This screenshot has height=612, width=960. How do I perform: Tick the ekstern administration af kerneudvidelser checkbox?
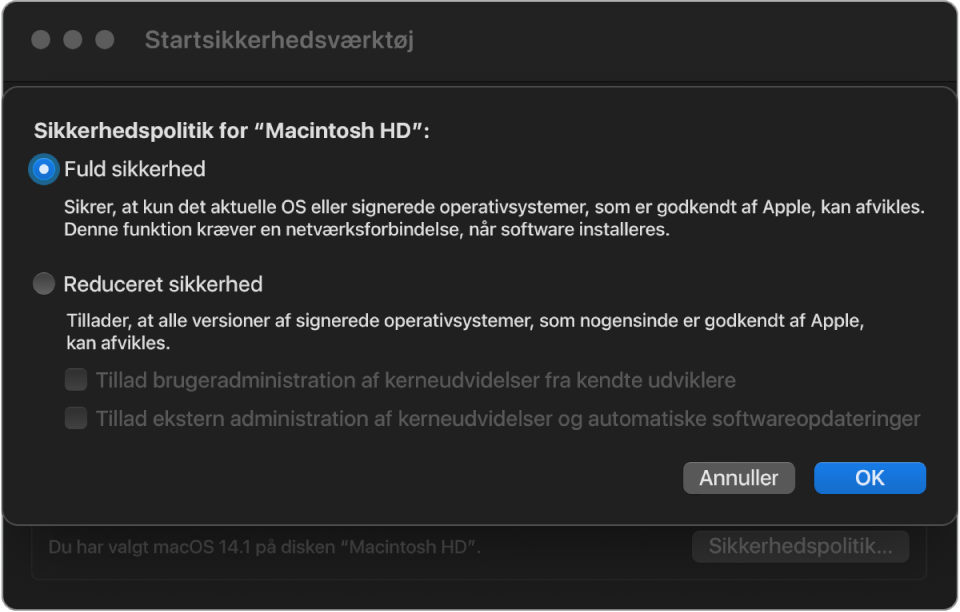[x=76, y=418]
